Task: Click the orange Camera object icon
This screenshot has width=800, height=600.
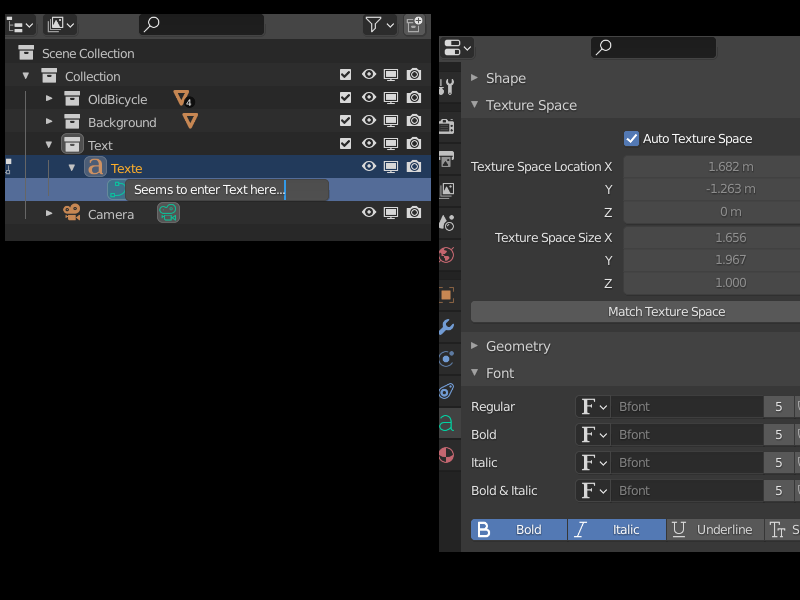Action: pos(72,212)
